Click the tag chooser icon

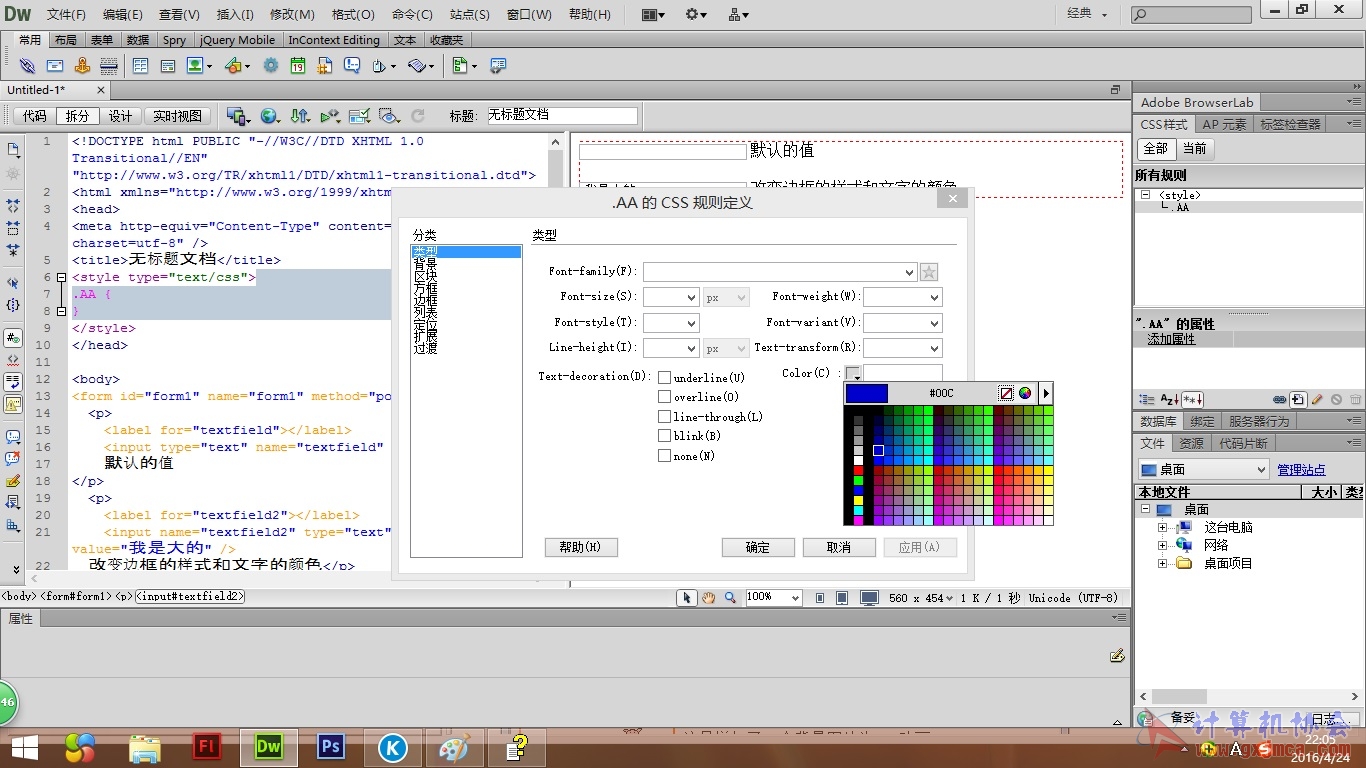tap(498, 65)
